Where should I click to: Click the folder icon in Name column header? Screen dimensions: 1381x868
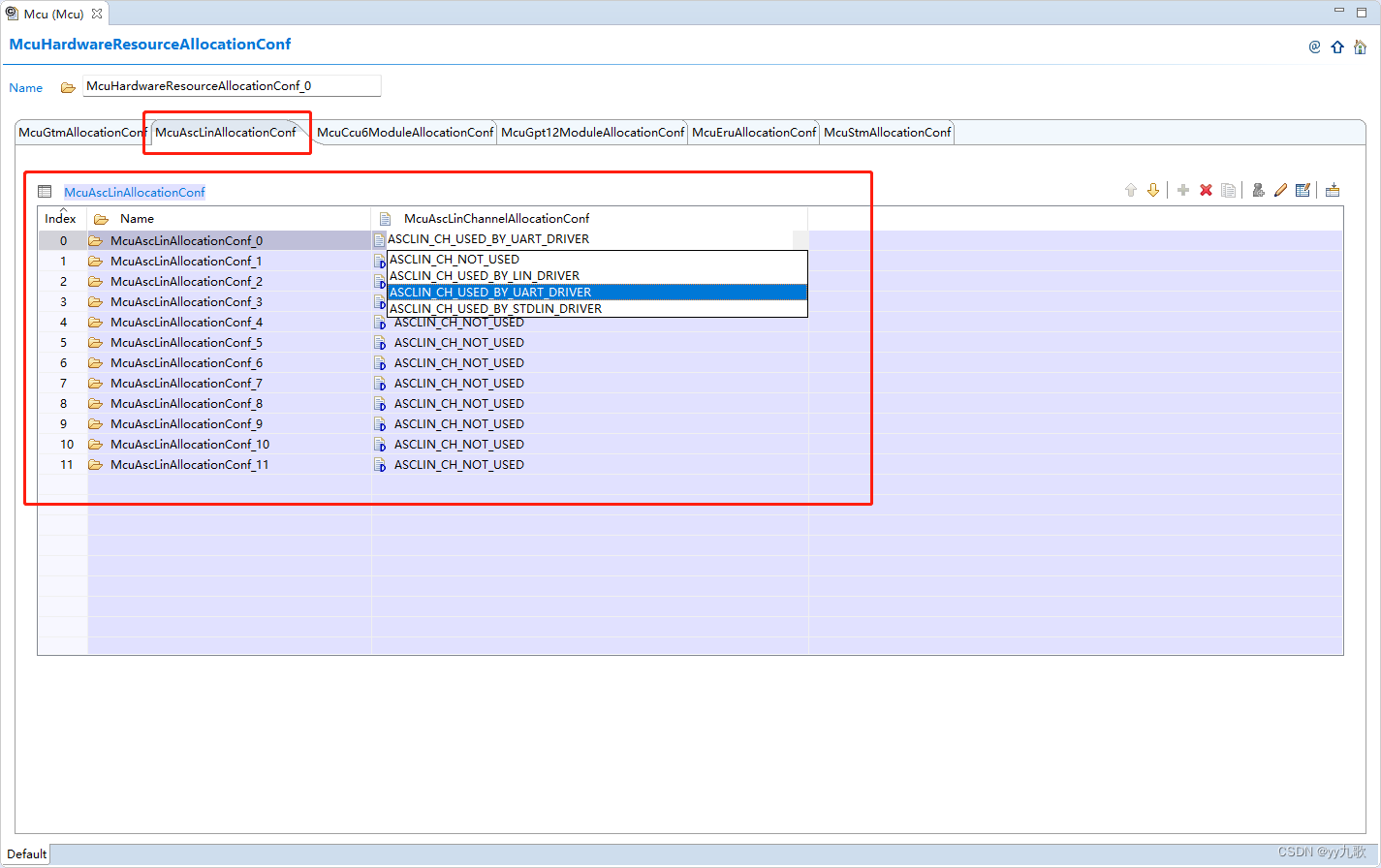pos(101,219)
